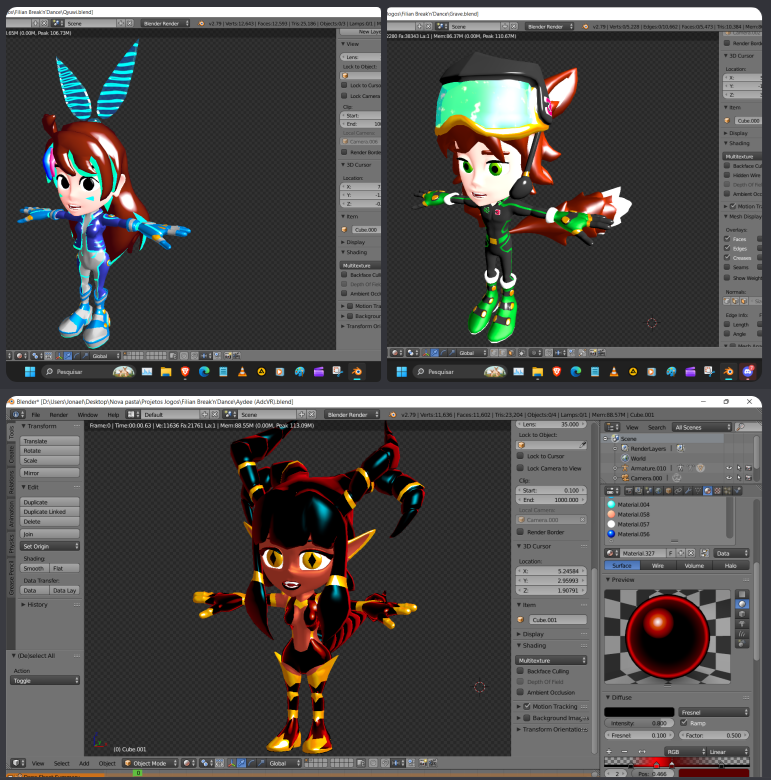Disable the Ramp checkbox under Diffuse
Screen dimensions: 771x780
point(684,723)
